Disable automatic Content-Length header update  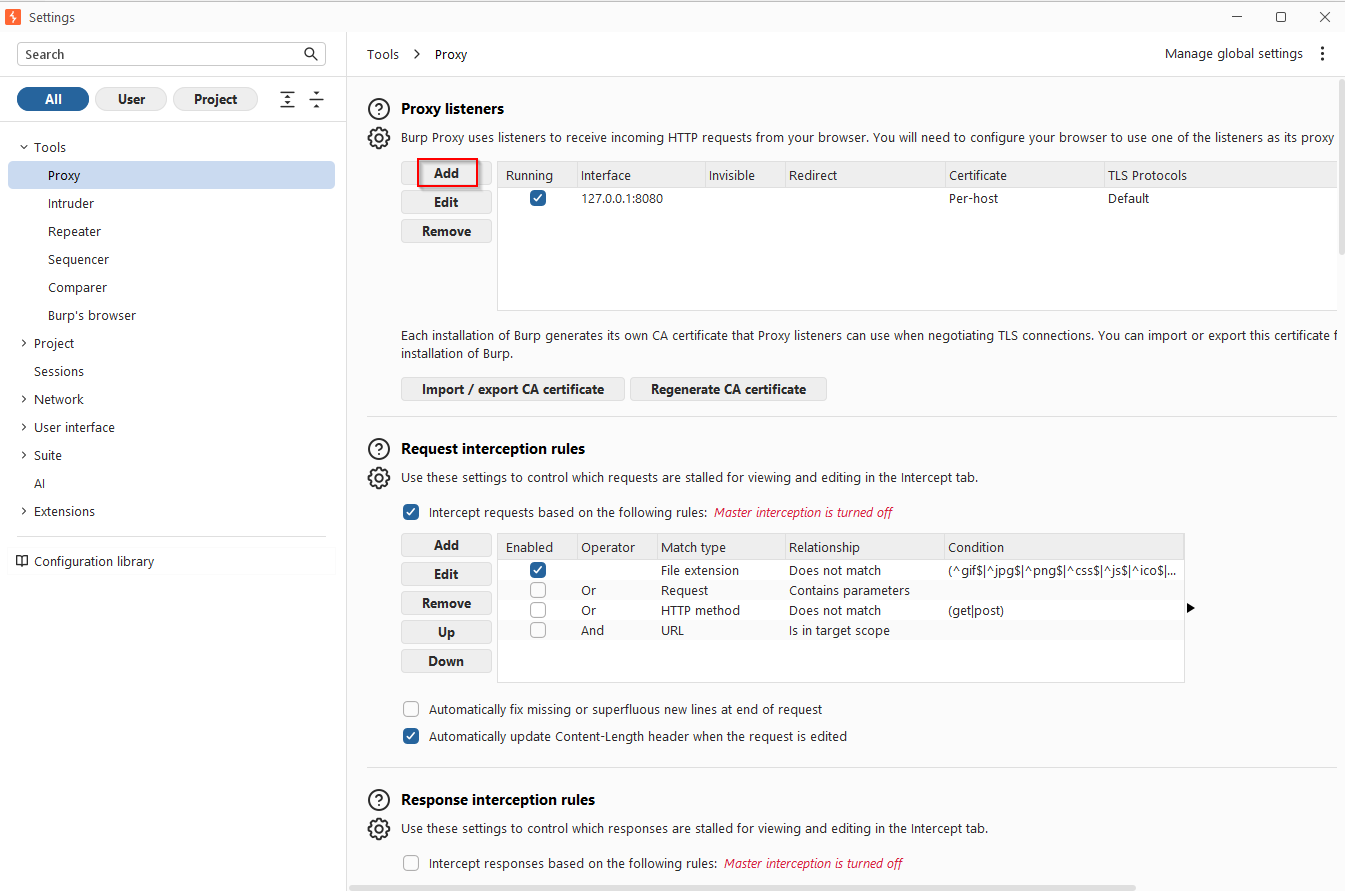point(411,736)
